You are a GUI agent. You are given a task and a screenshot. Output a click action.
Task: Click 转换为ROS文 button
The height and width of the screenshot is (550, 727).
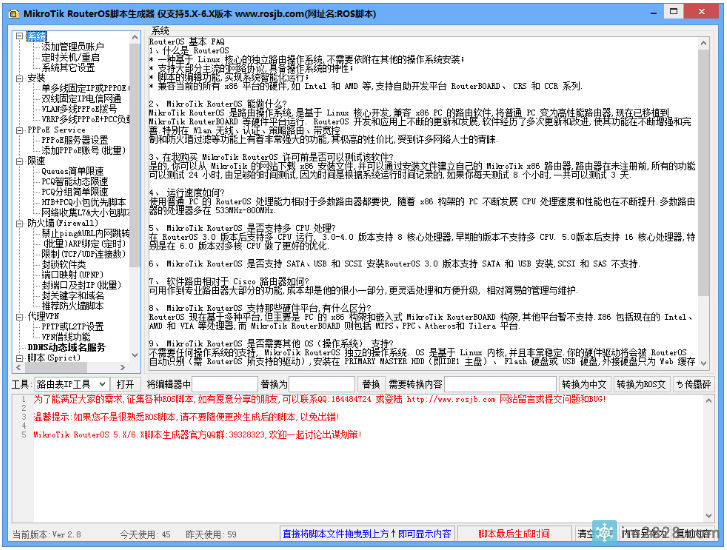(641, 384)
